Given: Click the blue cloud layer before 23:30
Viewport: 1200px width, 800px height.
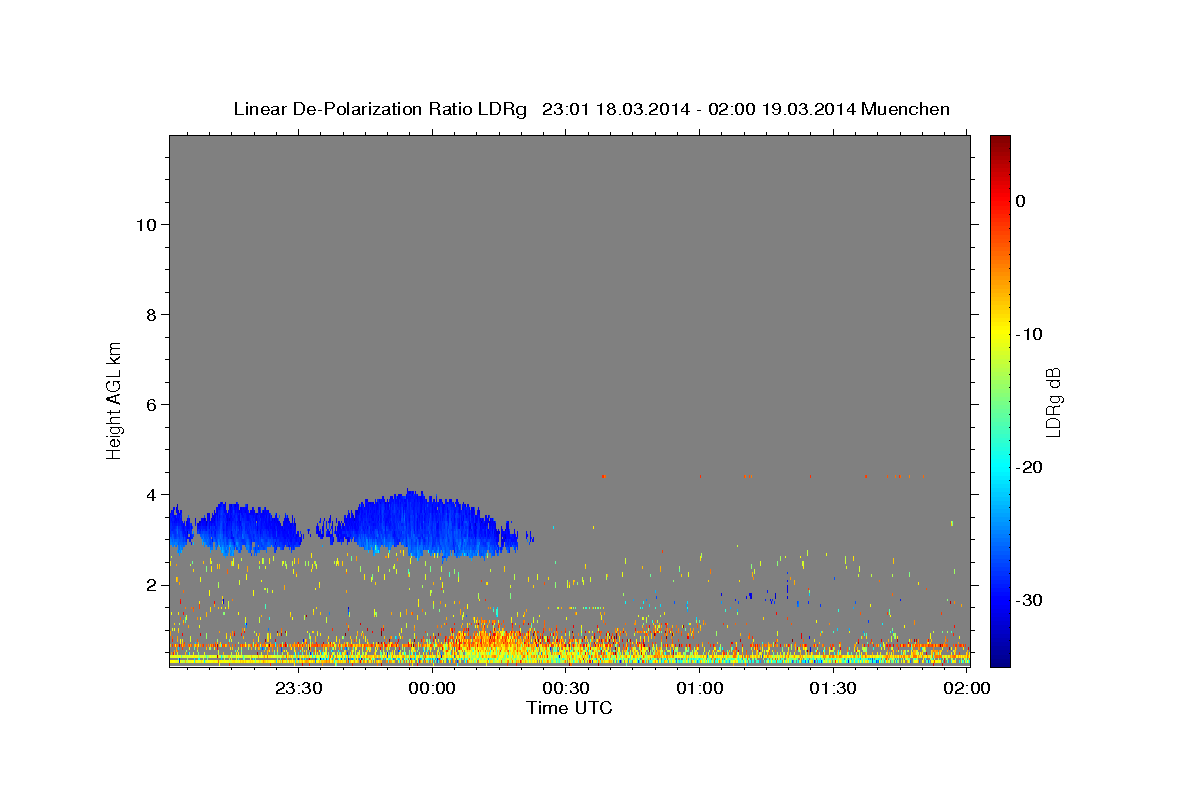Looking at the screenshot, I should pyautogui.click(x=250, y=528).
